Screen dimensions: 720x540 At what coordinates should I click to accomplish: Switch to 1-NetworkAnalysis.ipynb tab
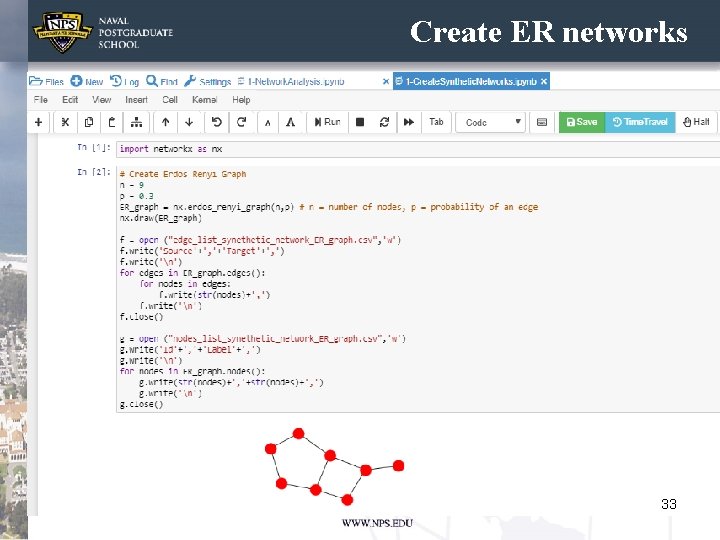click(x=292, y=82)
